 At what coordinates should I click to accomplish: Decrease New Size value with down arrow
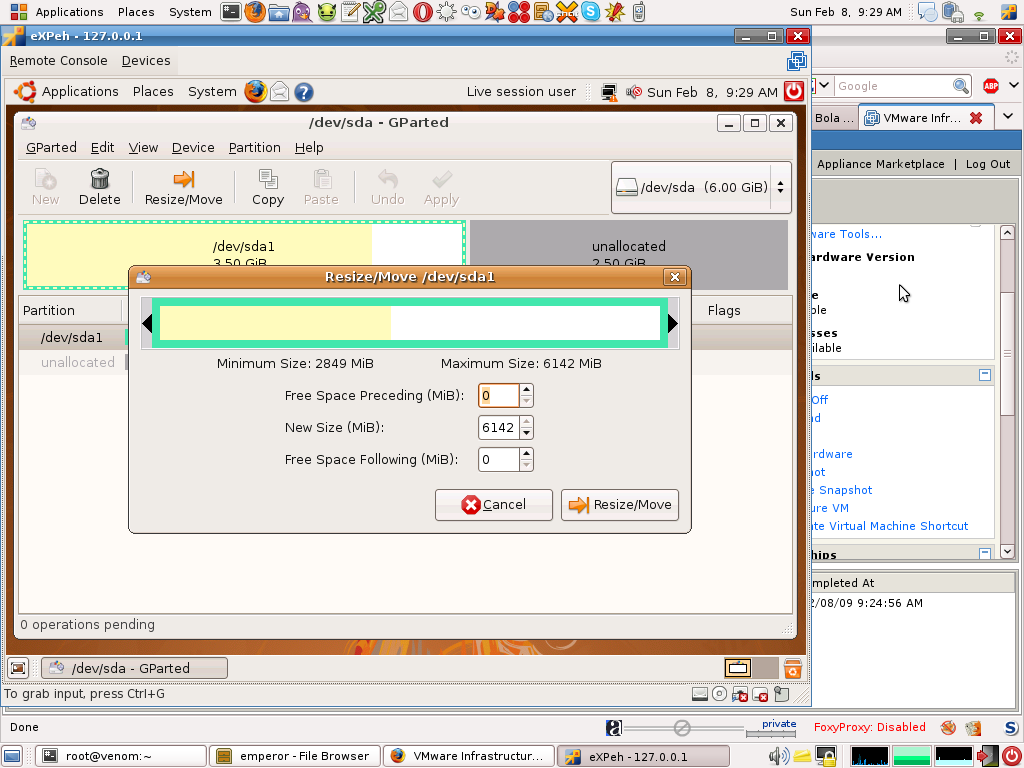click(x=526, y=434)
